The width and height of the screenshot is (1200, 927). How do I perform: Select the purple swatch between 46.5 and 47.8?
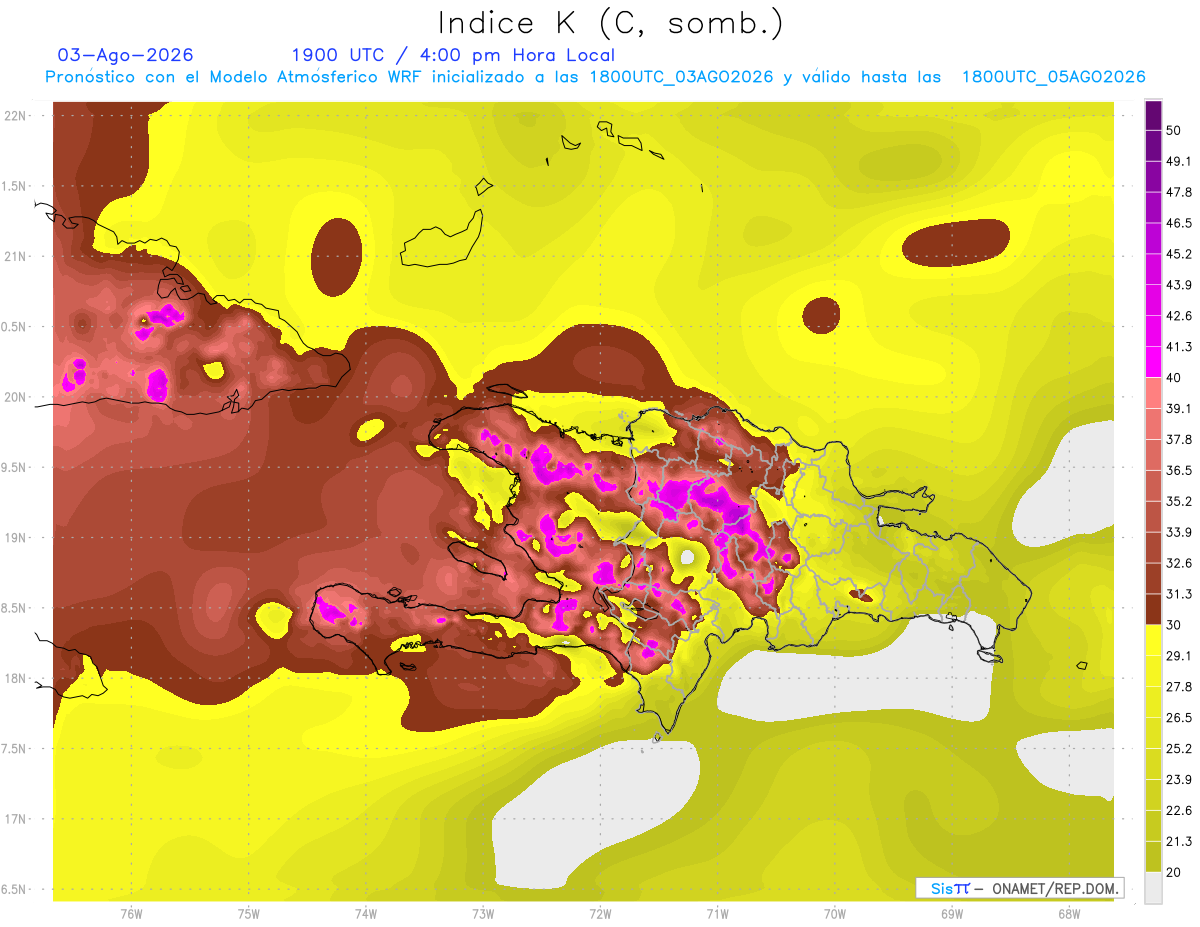pos(1153,208)
